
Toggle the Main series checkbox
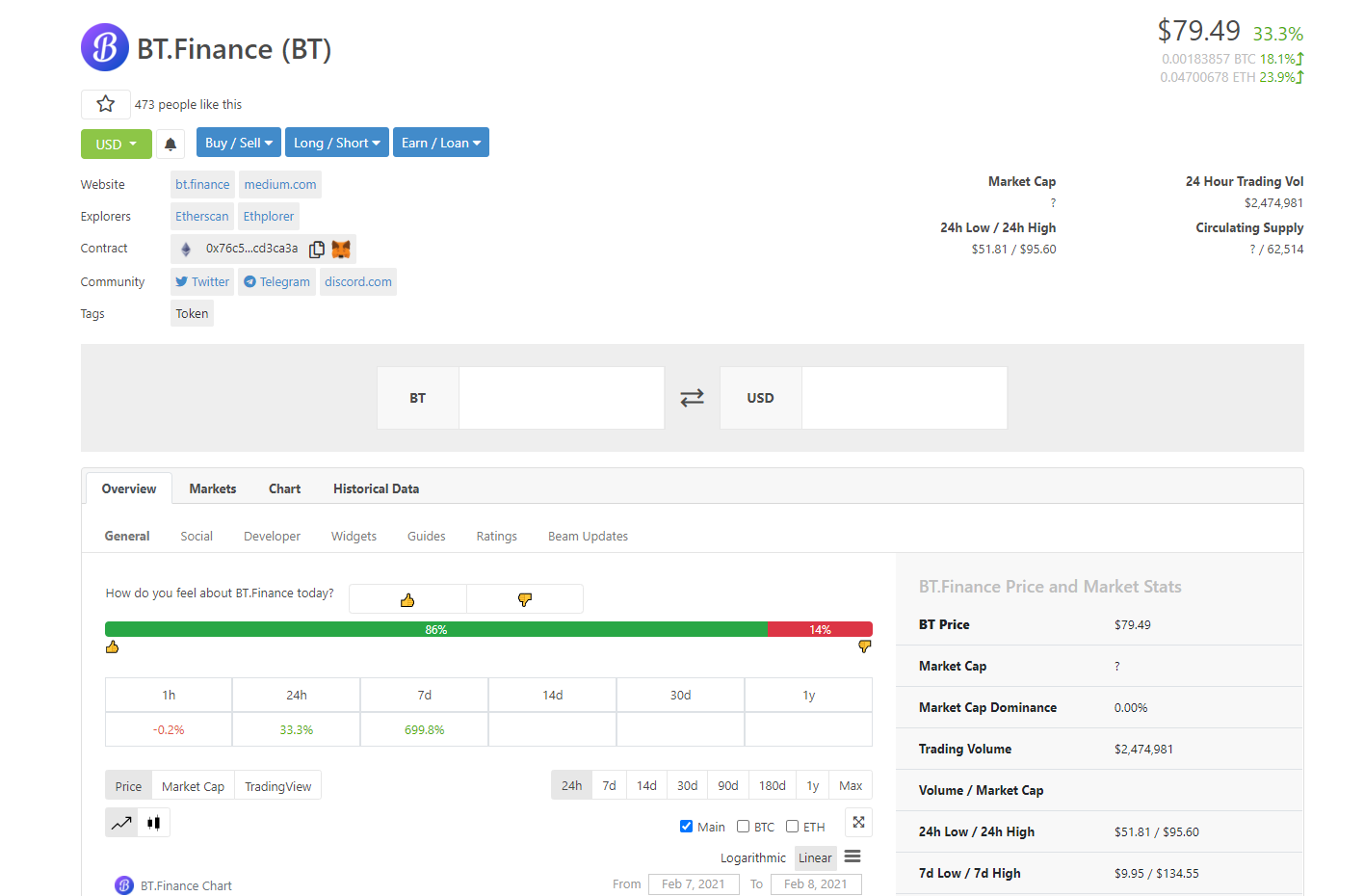pyautogui.click(x=687, y=827)
